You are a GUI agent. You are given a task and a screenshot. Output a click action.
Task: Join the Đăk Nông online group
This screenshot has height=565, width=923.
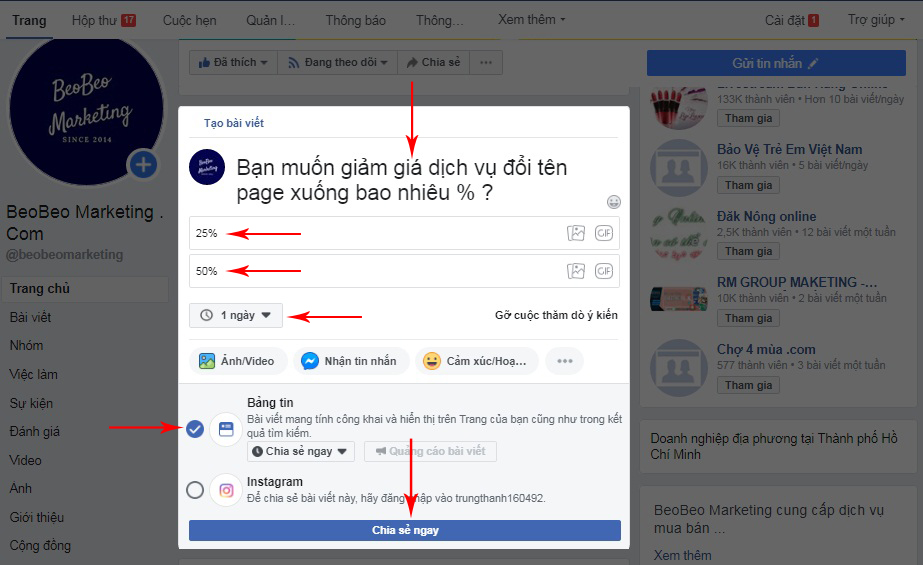click(748, 251)
